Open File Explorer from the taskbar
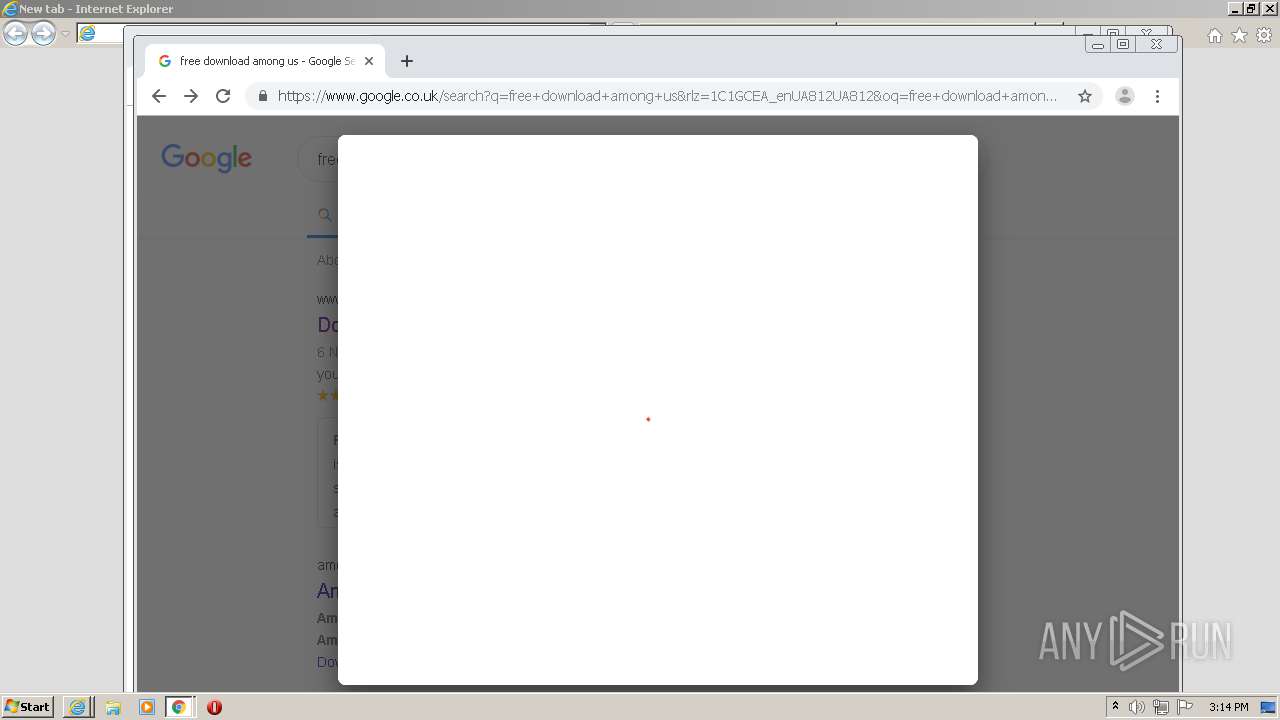1280x720 pixels. point(112,707)
